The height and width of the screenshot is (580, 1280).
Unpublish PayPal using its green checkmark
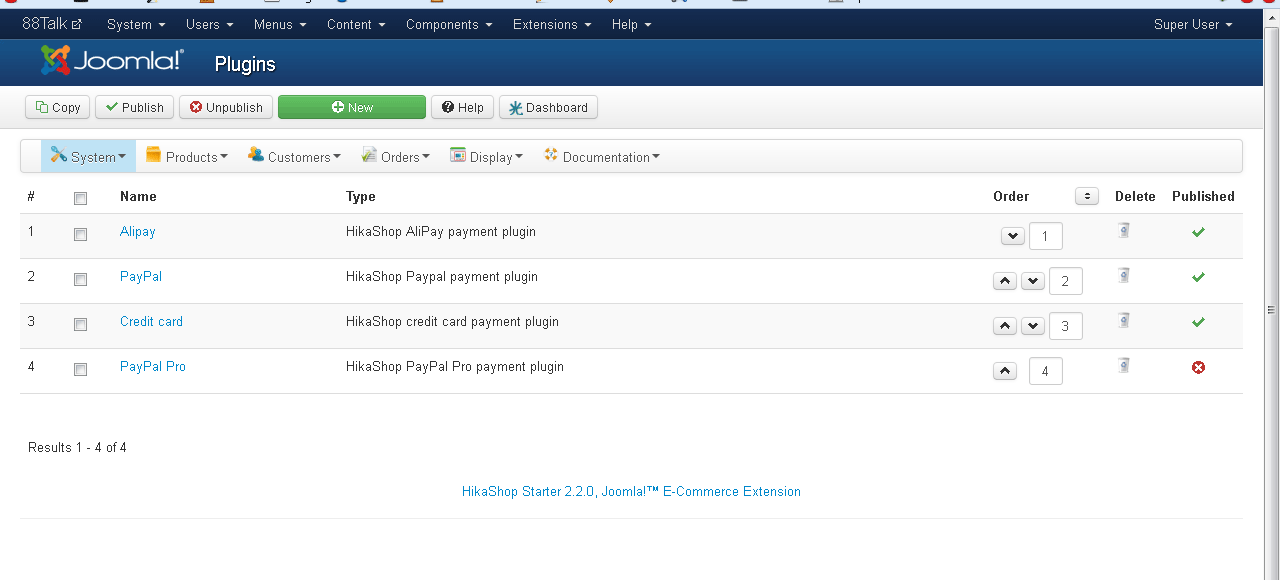tap(1198, 277)
